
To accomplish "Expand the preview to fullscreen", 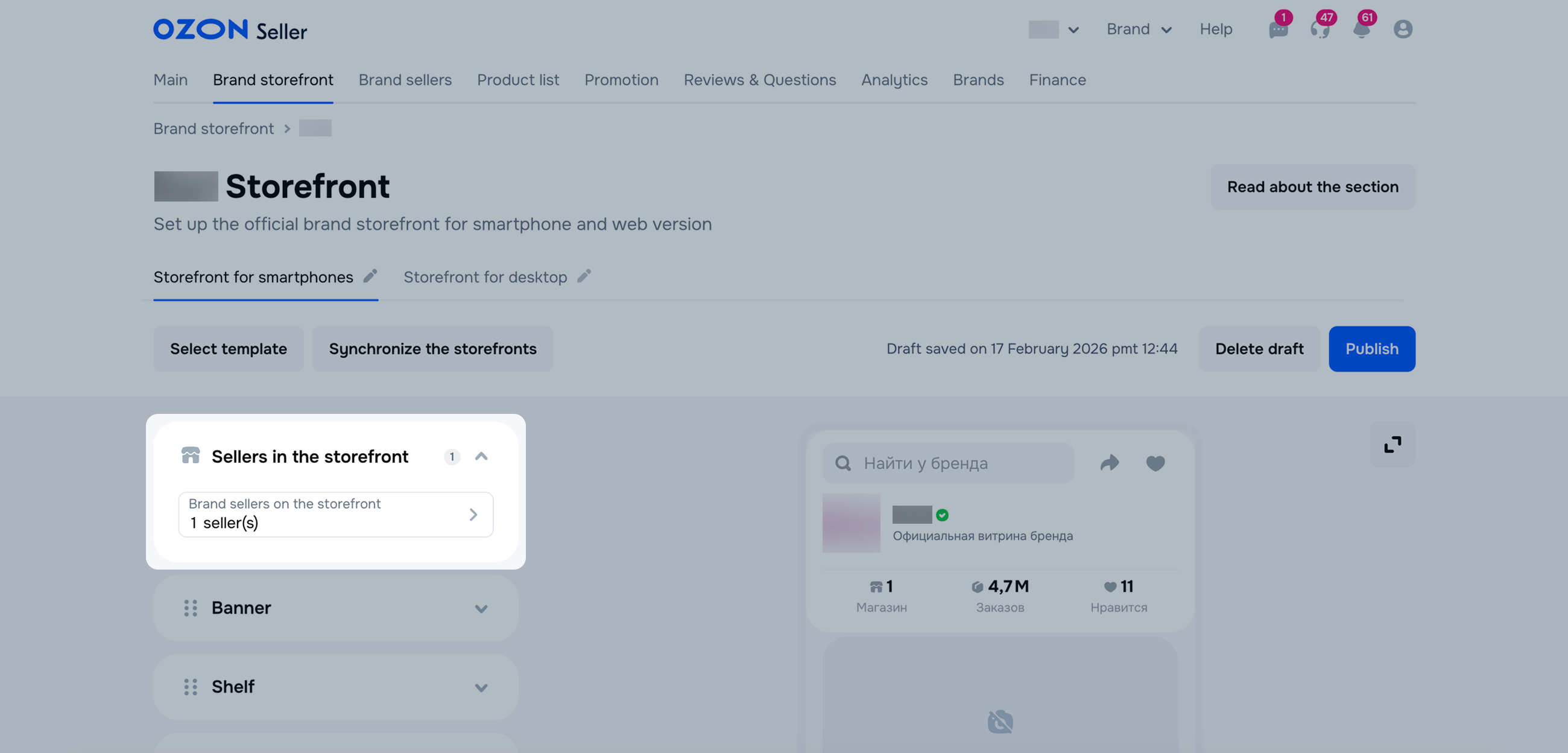I will (x=1392, y=445).
